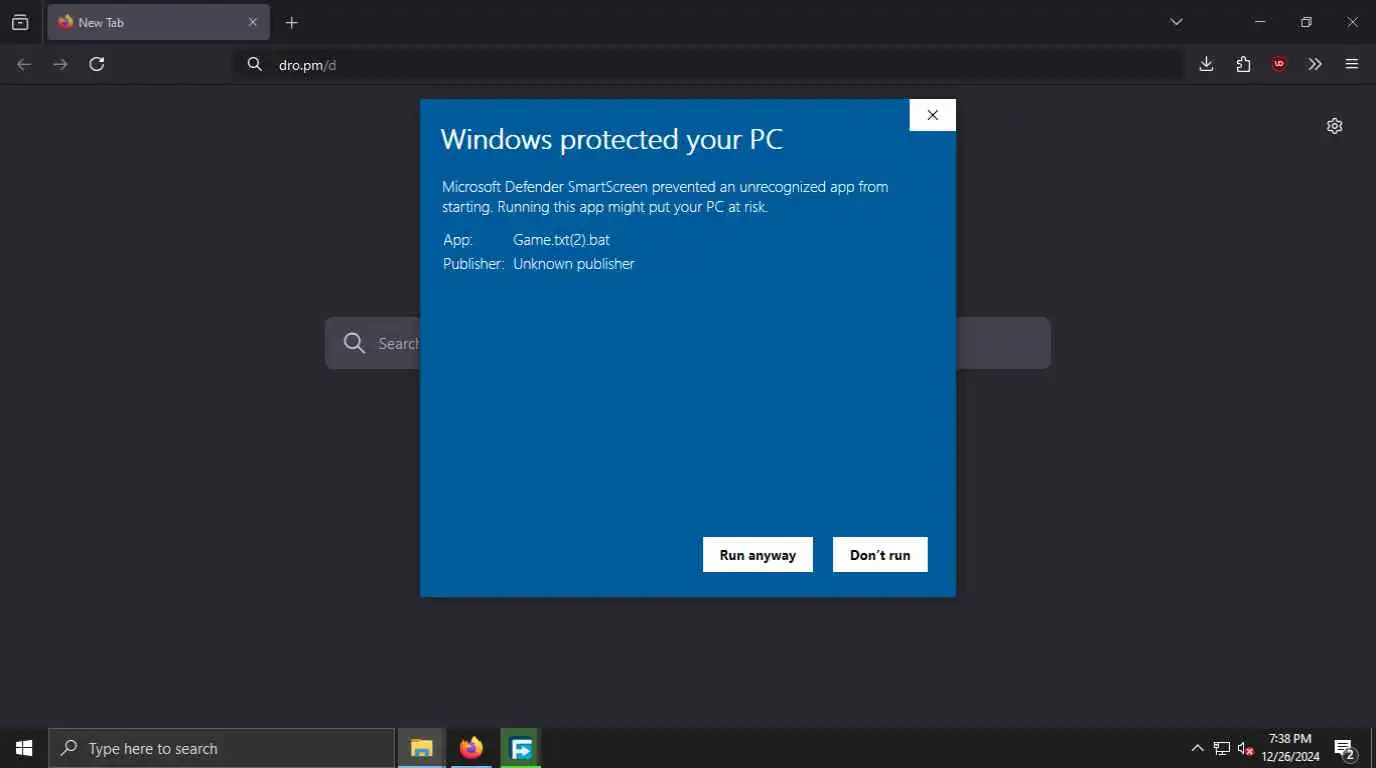Screen dimensions: 1376x768
Task: Click the Game.txt(2).bat app name
Action: pyautogui.click(x=561, y=240)
